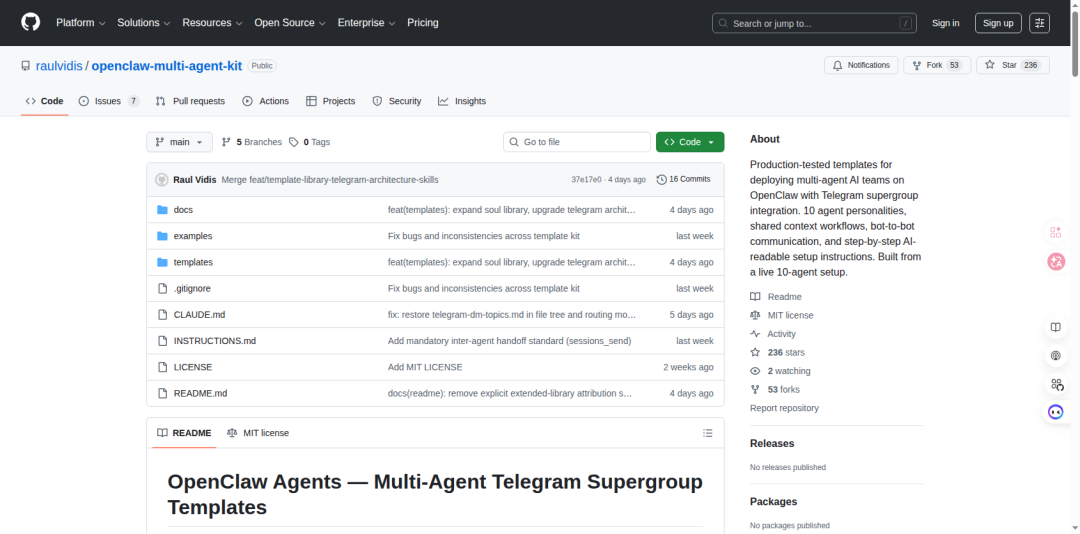Open the Readme link in About
1080x534 pixels.
tap(785, 296)
